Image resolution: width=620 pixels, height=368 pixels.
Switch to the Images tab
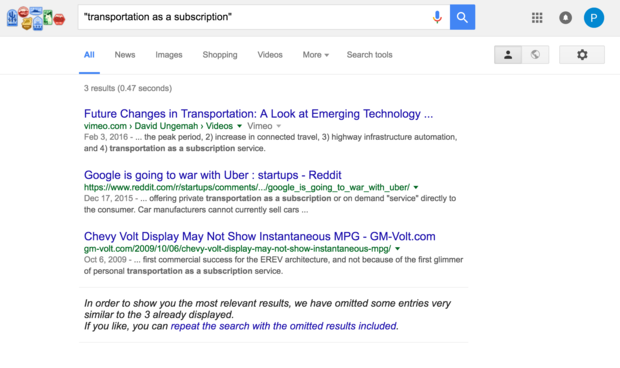(169, 55)
